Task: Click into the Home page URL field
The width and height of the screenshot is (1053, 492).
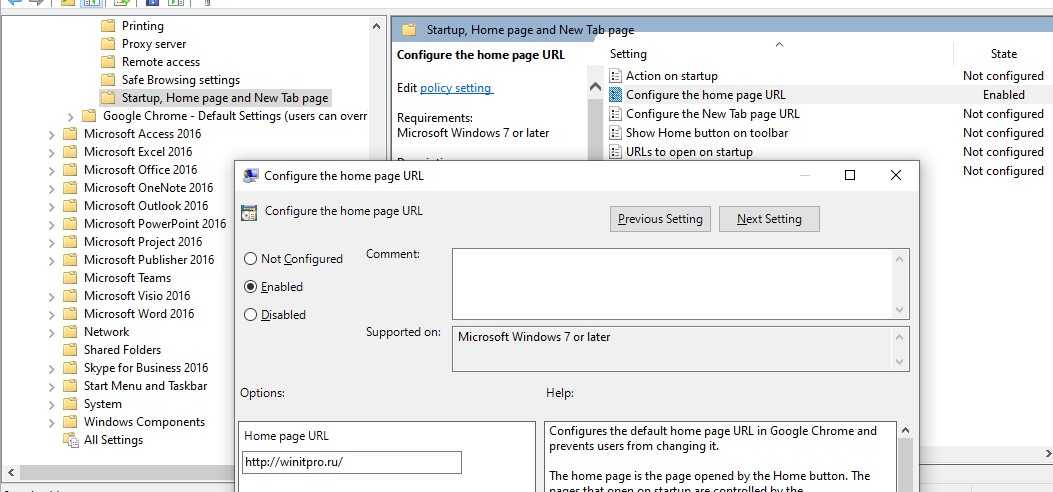Action: [351, 462]
